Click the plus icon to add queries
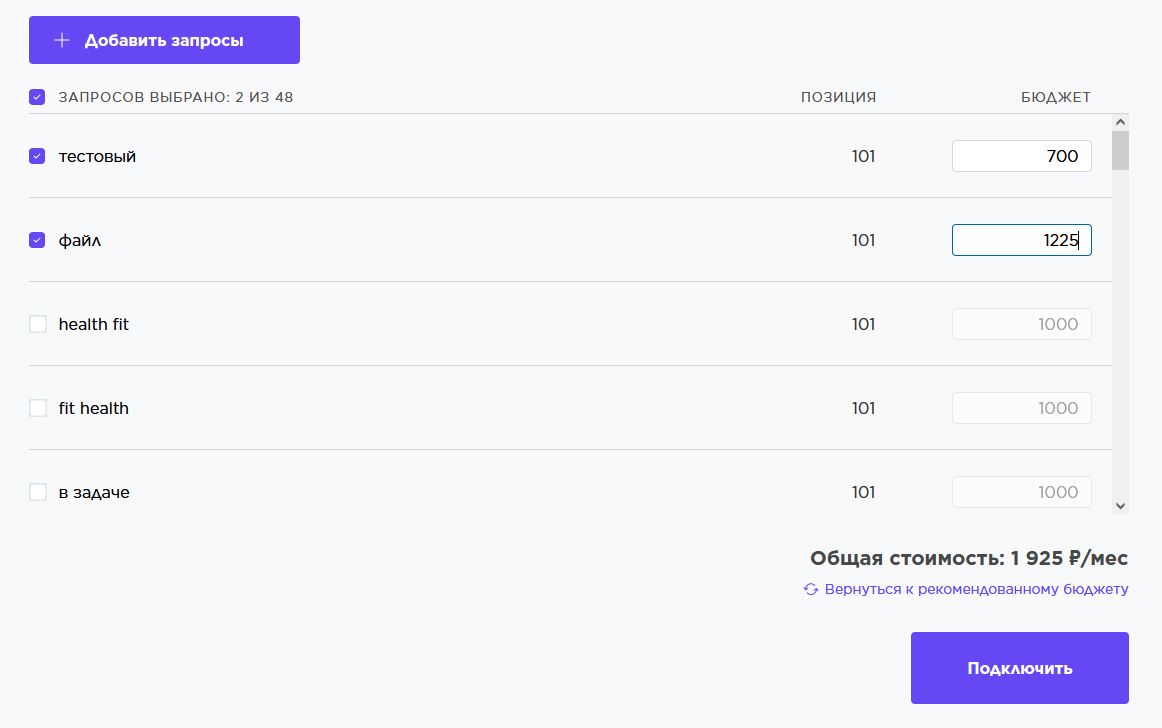Screen dimensions: 1162x728 [62, 39]
